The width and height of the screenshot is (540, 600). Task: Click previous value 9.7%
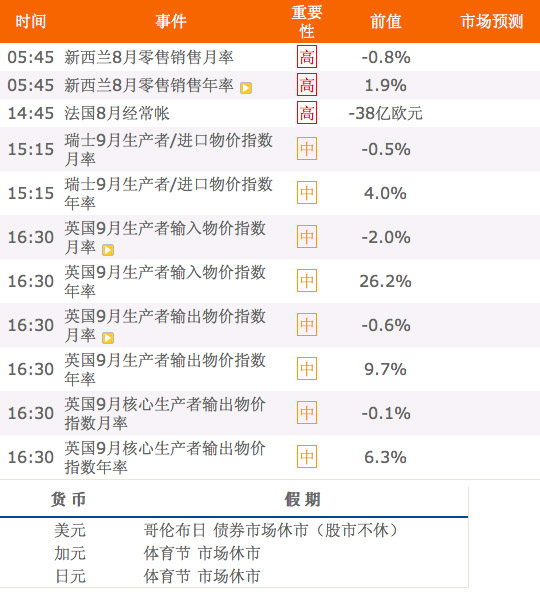(385, 369)
